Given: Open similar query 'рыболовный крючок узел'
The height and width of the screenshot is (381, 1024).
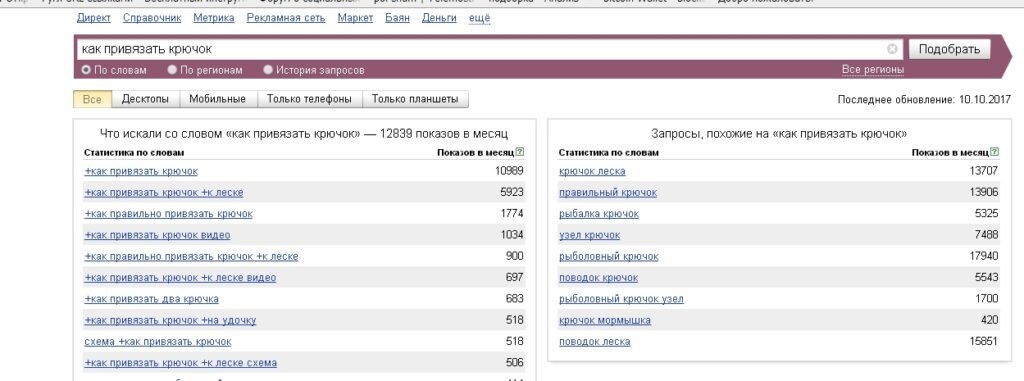Looking at the screenshot, I should click(x=621, y=299).
